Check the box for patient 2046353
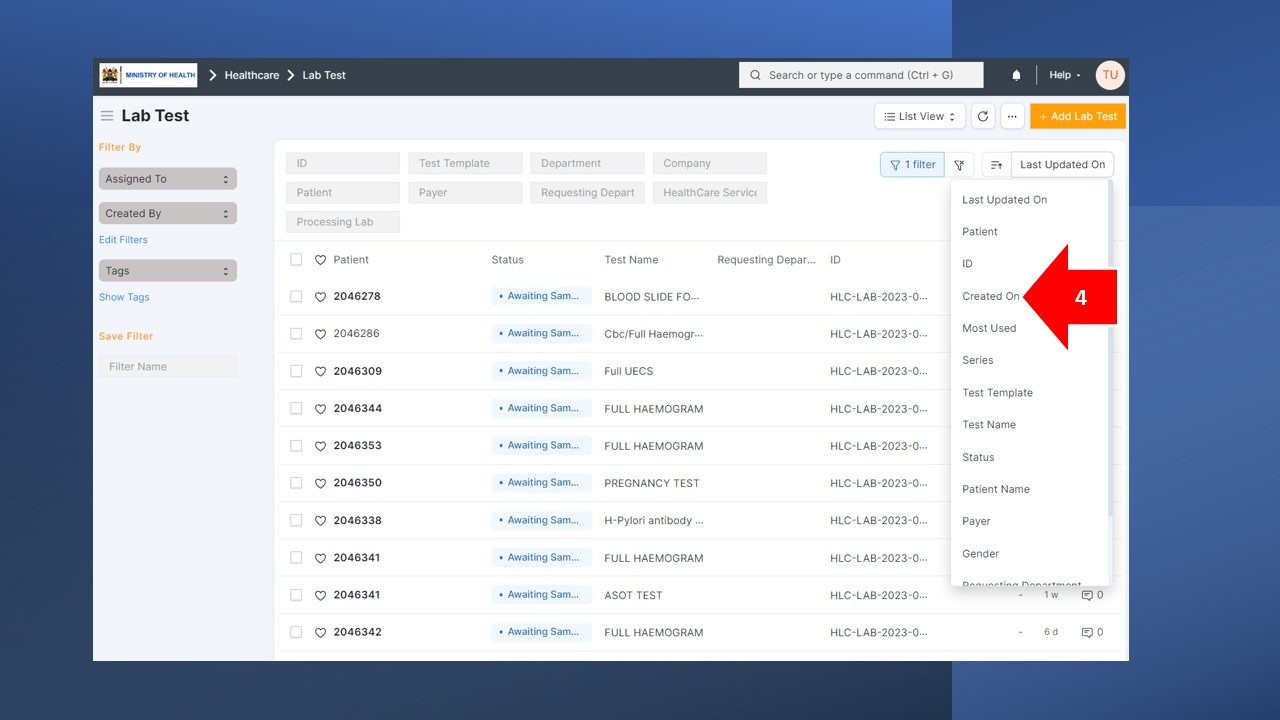Screen dimensions: 1280x720 pos(296,446)
